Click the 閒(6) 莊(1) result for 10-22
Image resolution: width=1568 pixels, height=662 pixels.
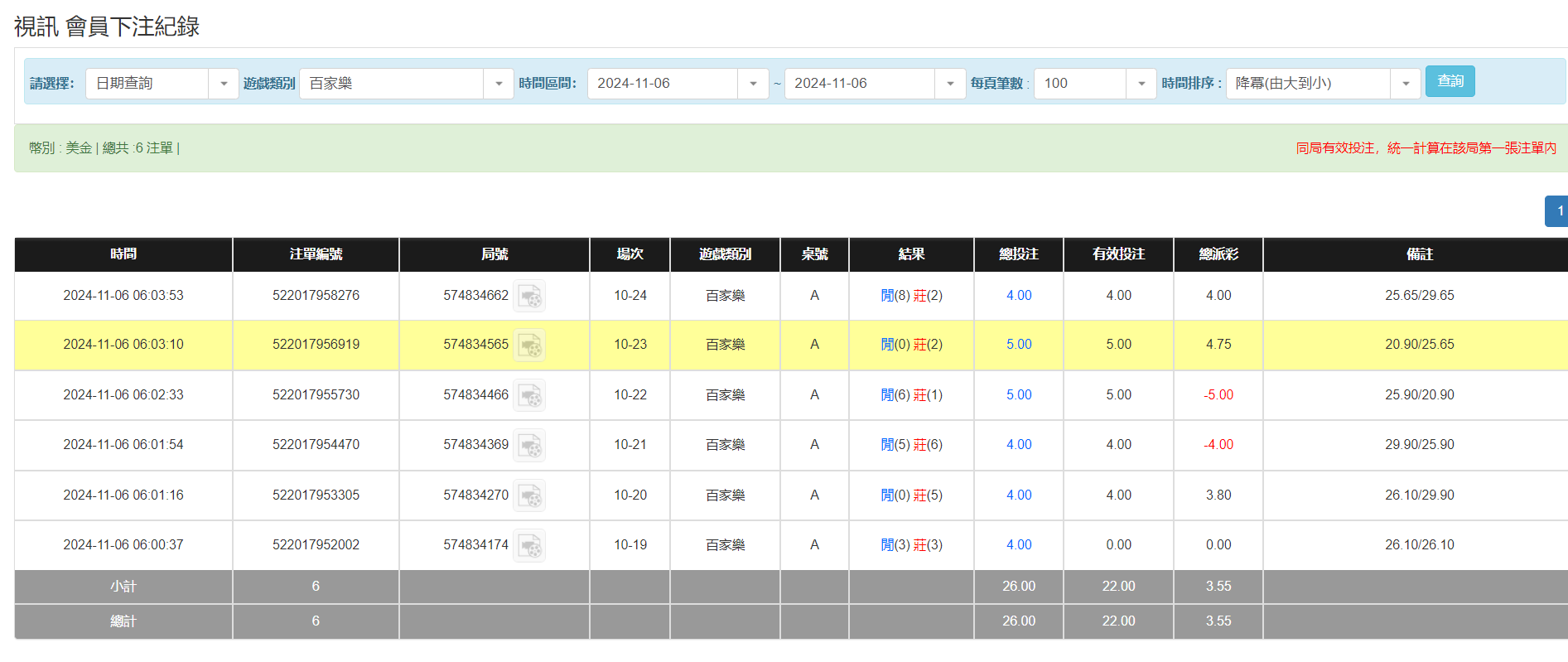coord(911,395)
